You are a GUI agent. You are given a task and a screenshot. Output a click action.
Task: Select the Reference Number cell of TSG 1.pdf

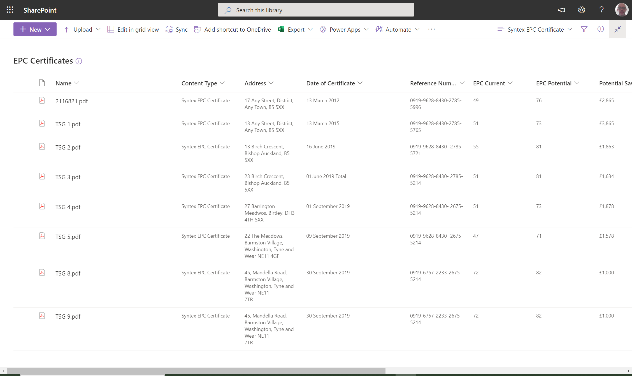coord(436,127)
